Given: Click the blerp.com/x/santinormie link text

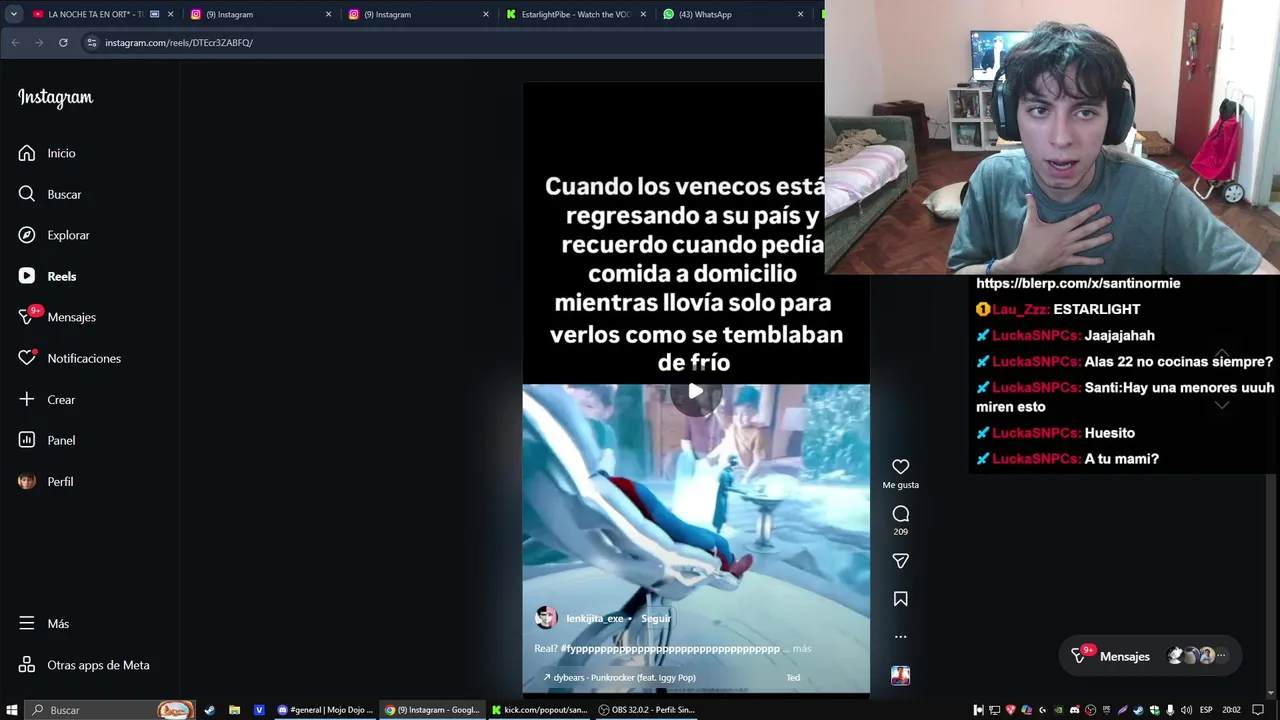Looking at the screenshot, I should [x=1078, y=283].
